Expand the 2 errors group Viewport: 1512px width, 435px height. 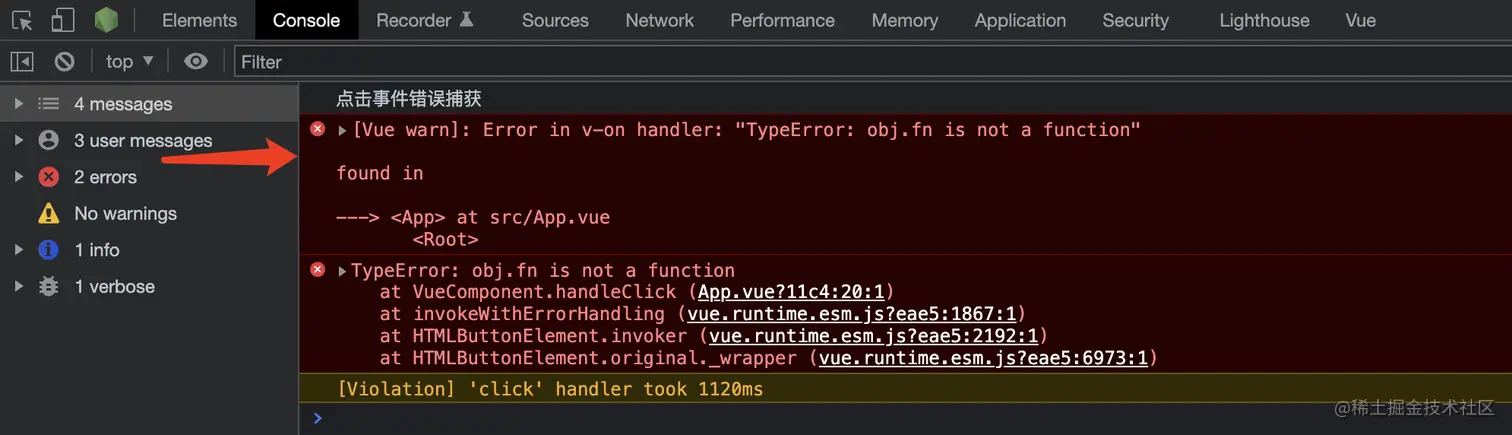[18, 177]
